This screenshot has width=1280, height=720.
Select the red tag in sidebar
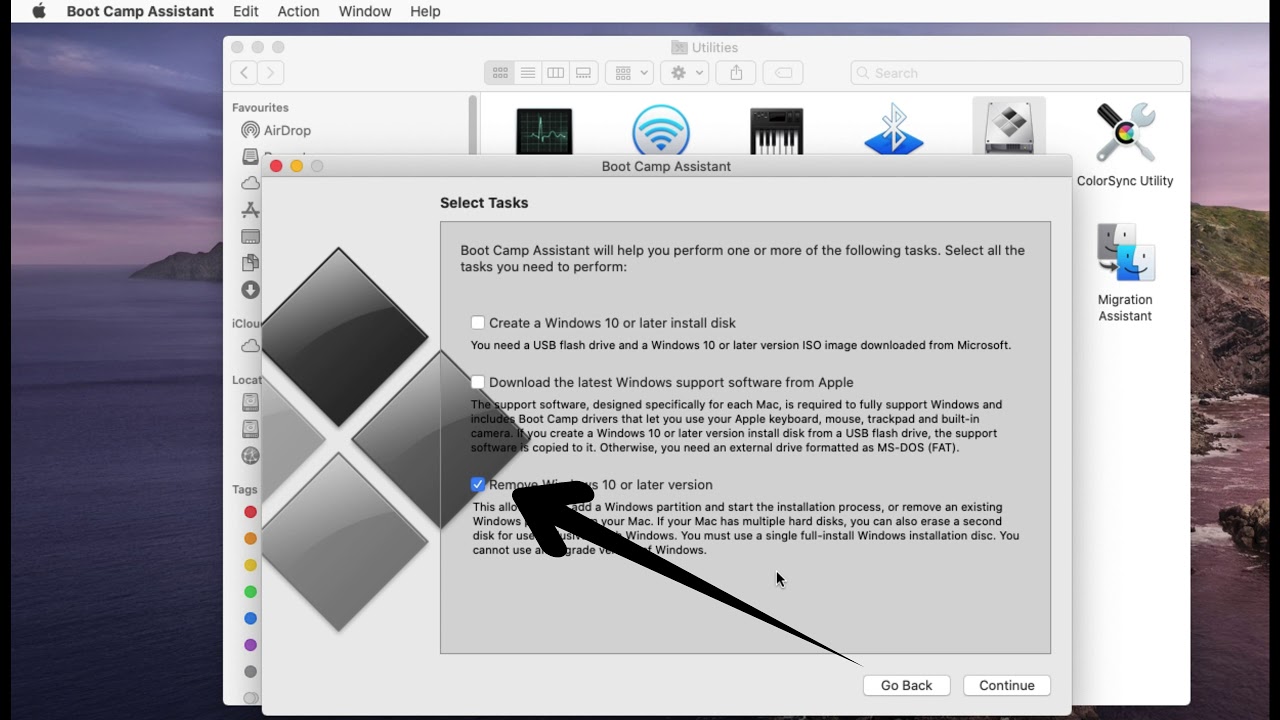coord(250,512)
